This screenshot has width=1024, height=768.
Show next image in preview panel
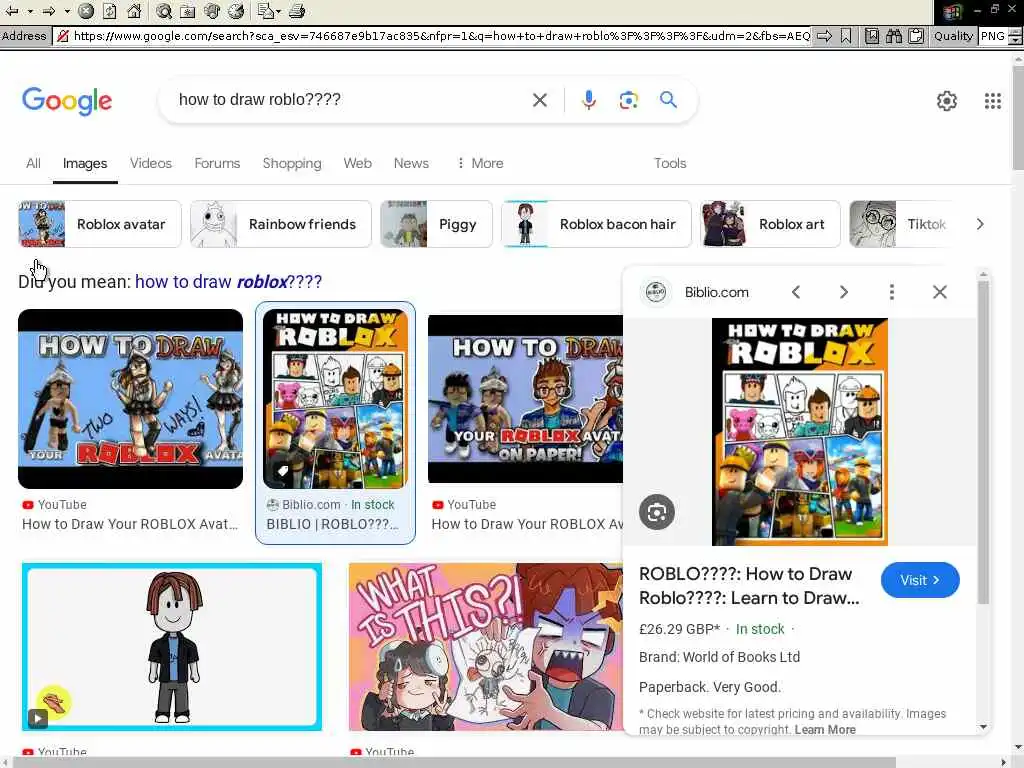[x=844, y=292]
